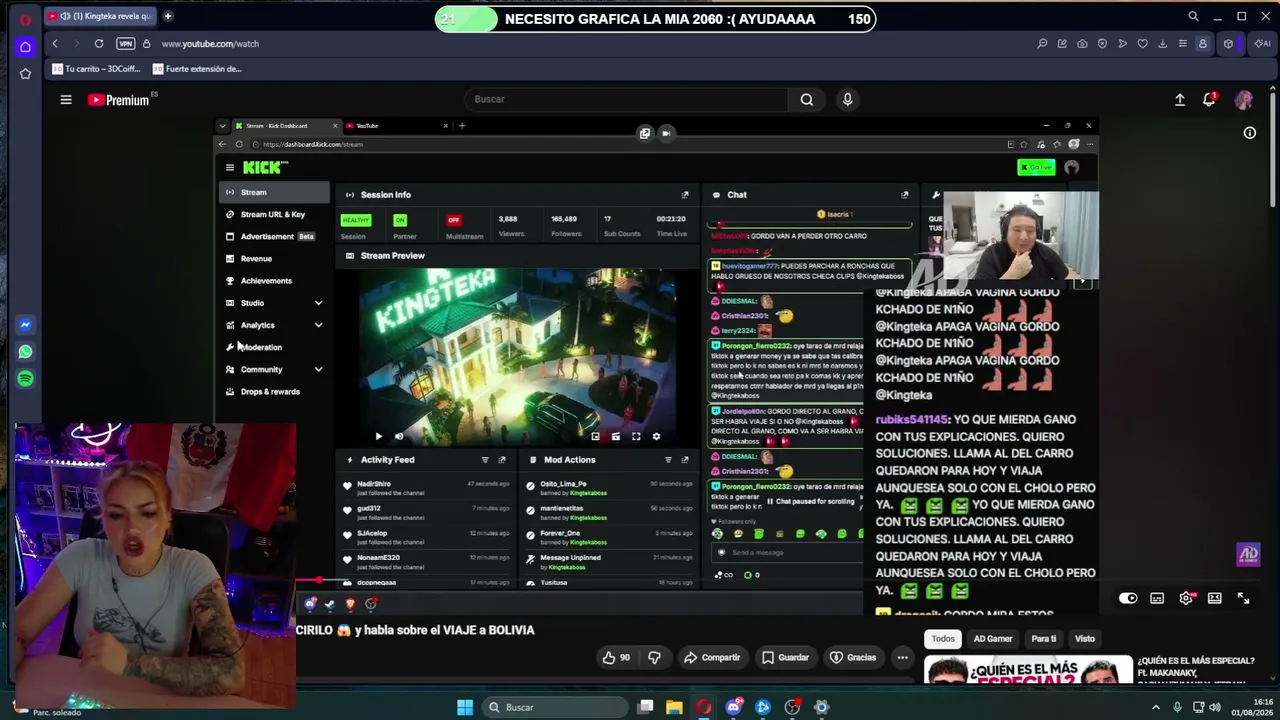
Task: Open Windows Start menu
Action: click(x=465, y=707)
